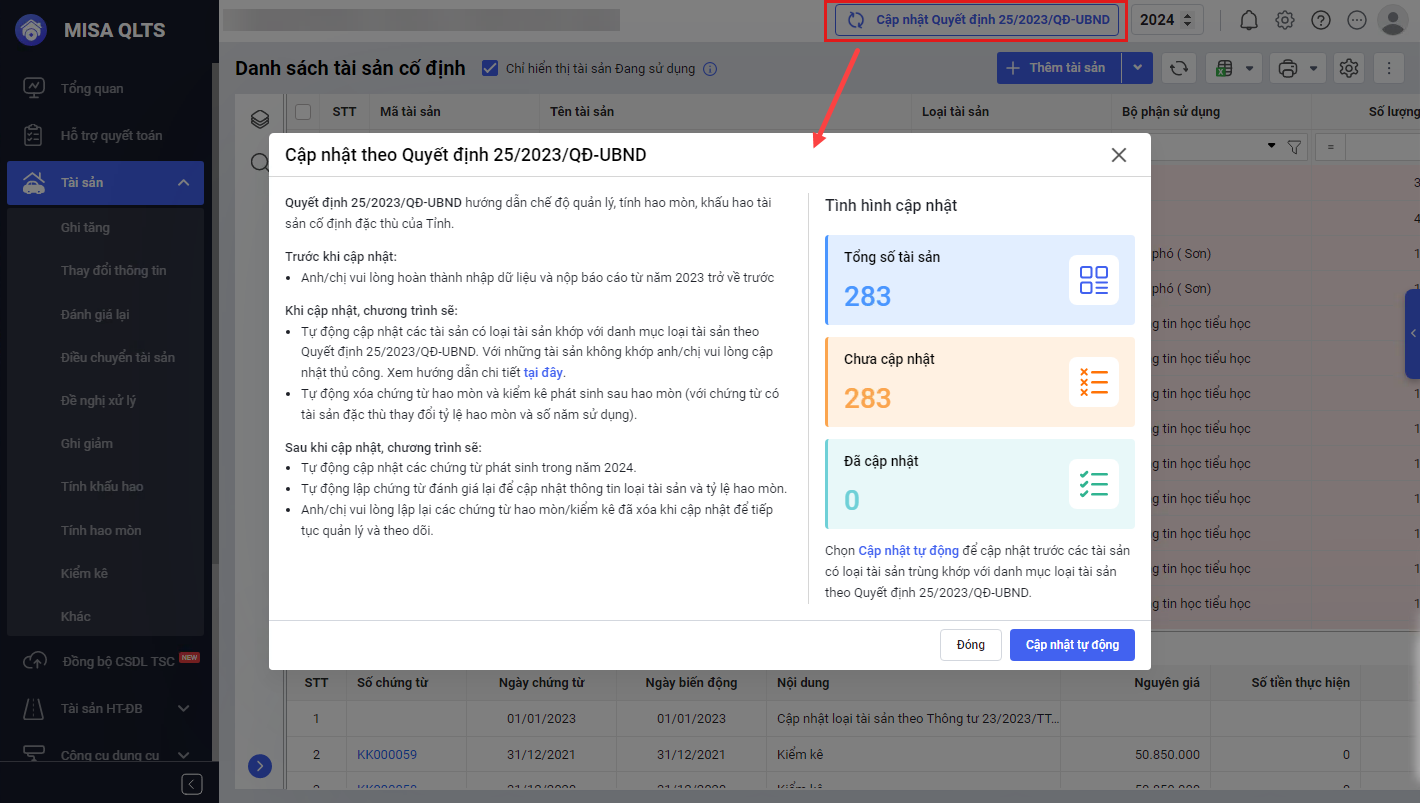Select Kiểm kê in the sidebar menu
This screenshot has height=803, width=1420.
[x=84, y=573]
